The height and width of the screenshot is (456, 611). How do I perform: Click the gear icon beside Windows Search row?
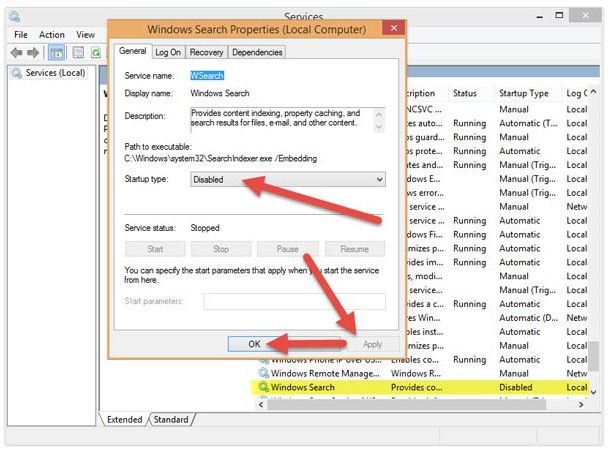(x=264, y=387)
